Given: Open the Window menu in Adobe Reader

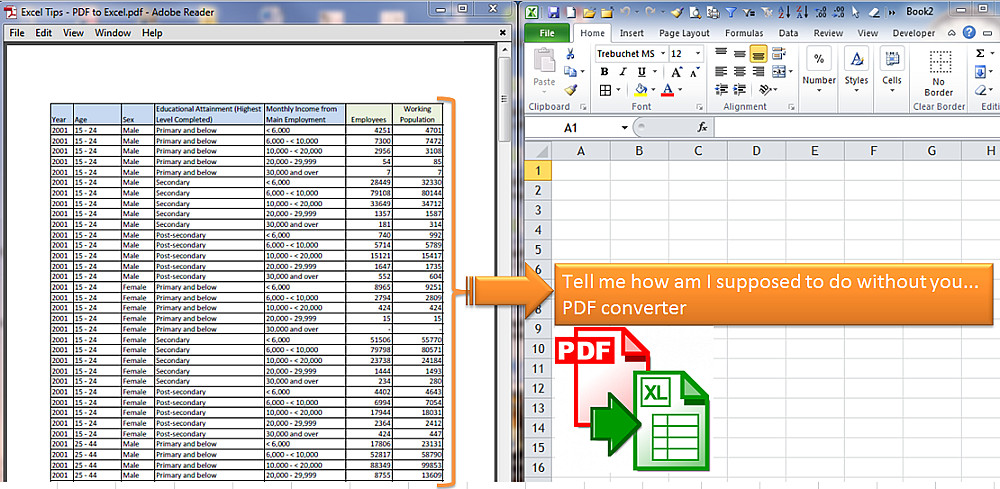Looking at the screenshot, I should coord(112,33).
